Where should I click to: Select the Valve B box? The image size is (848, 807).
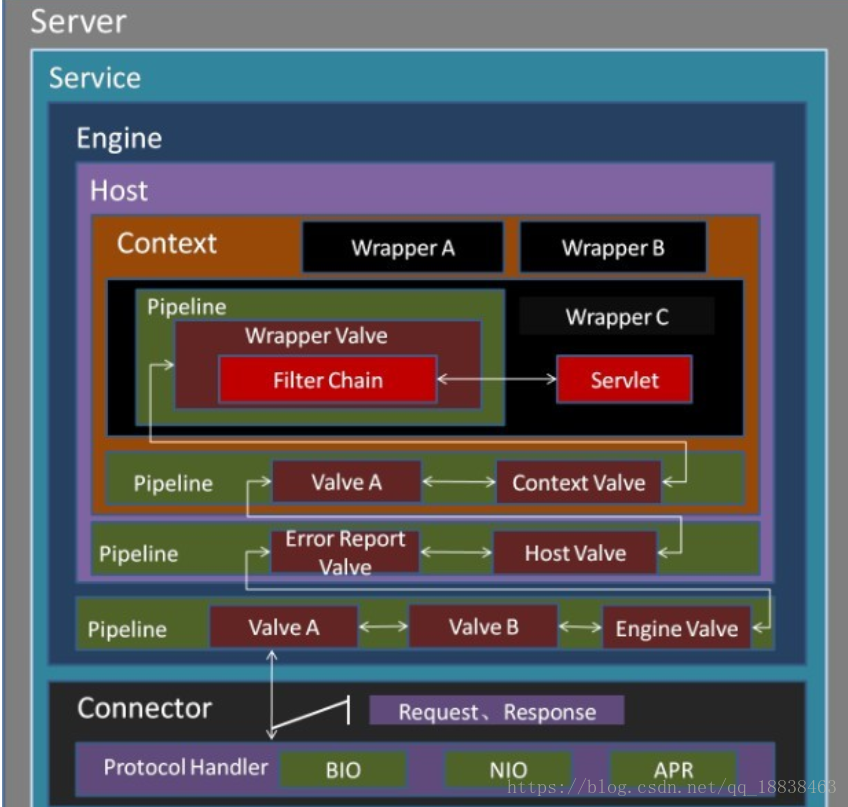[x=483, y=626]
